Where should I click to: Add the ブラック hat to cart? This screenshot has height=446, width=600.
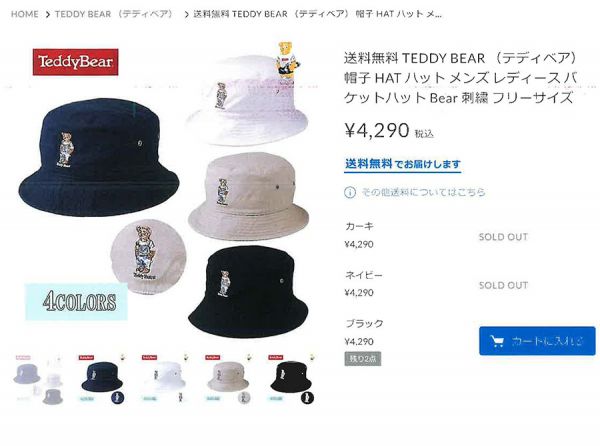[537, 341]
